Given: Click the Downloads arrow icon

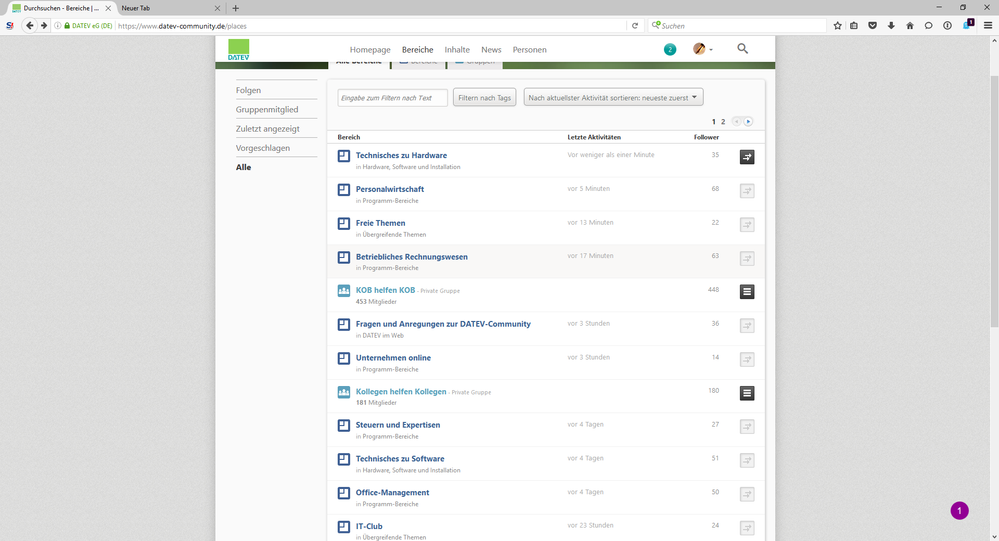Looking at the screenshot, I should pyautogui.click(x=891, y=25).
